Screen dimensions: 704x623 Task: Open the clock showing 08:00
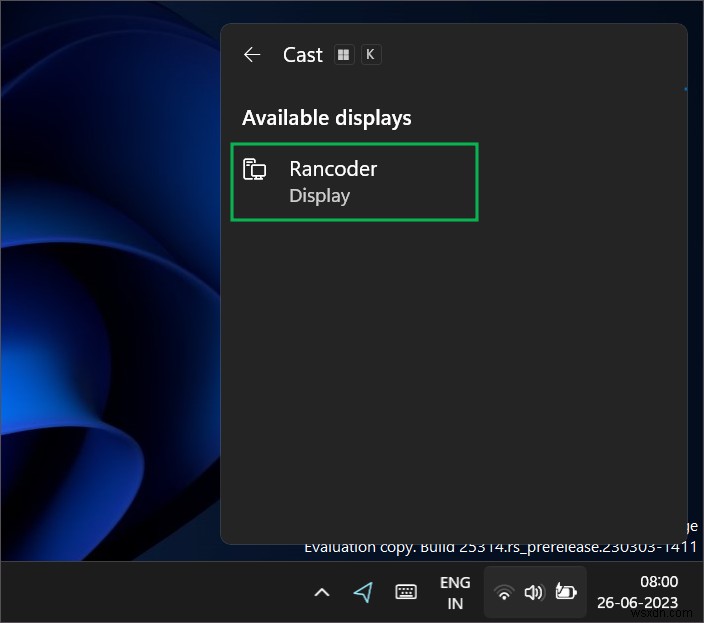(659, 582)
